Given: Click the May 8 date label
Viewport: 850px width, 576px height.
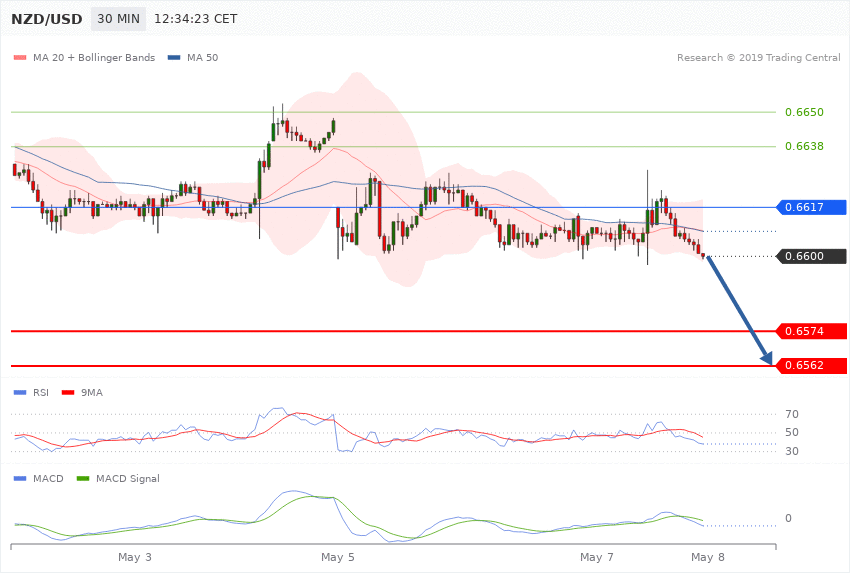Looking at the screenshot, I should 707,557.
